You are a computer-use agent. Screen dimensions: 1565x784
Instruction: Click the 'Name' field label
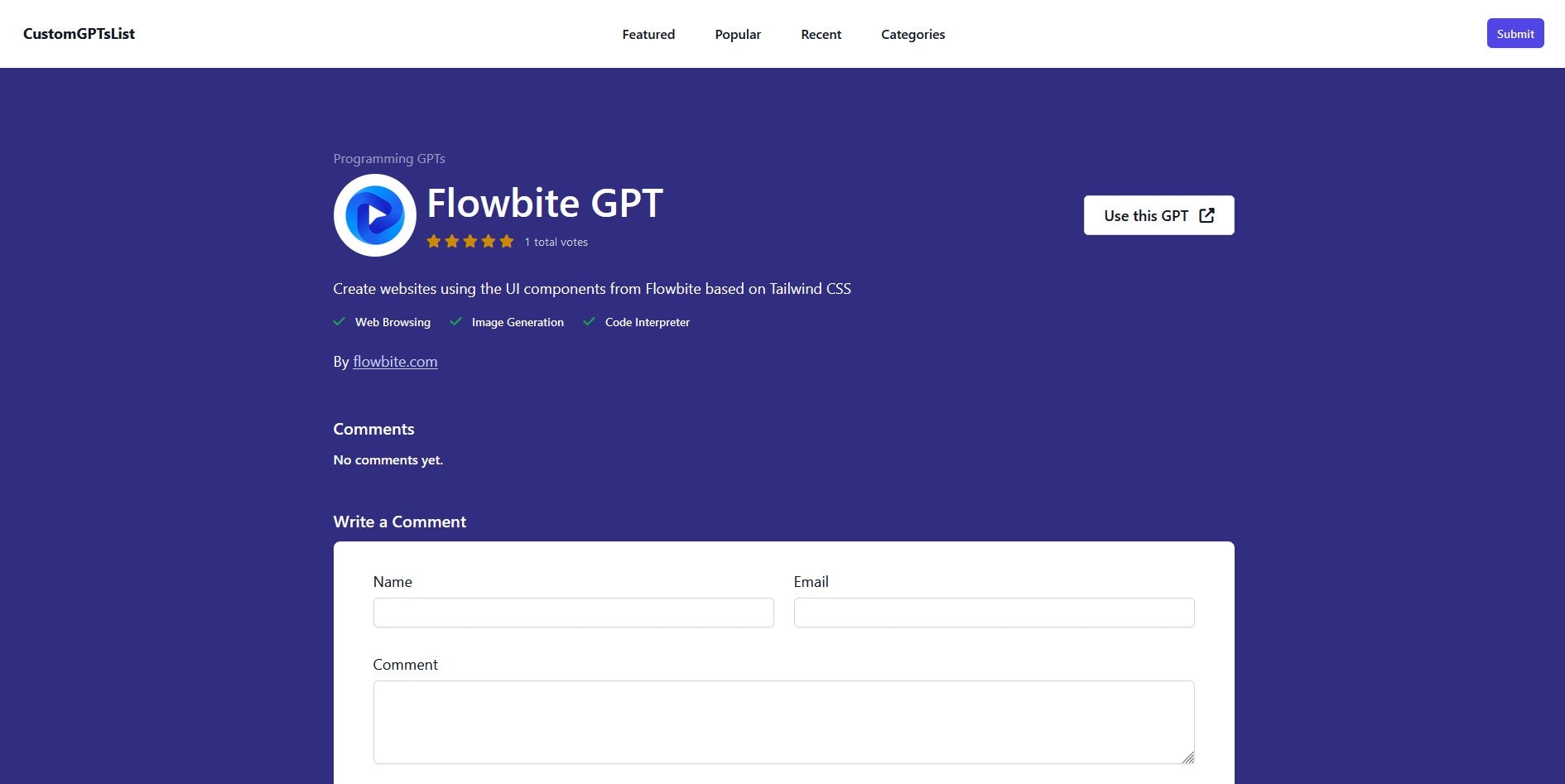pyautogui.click(x=392, y=582)
